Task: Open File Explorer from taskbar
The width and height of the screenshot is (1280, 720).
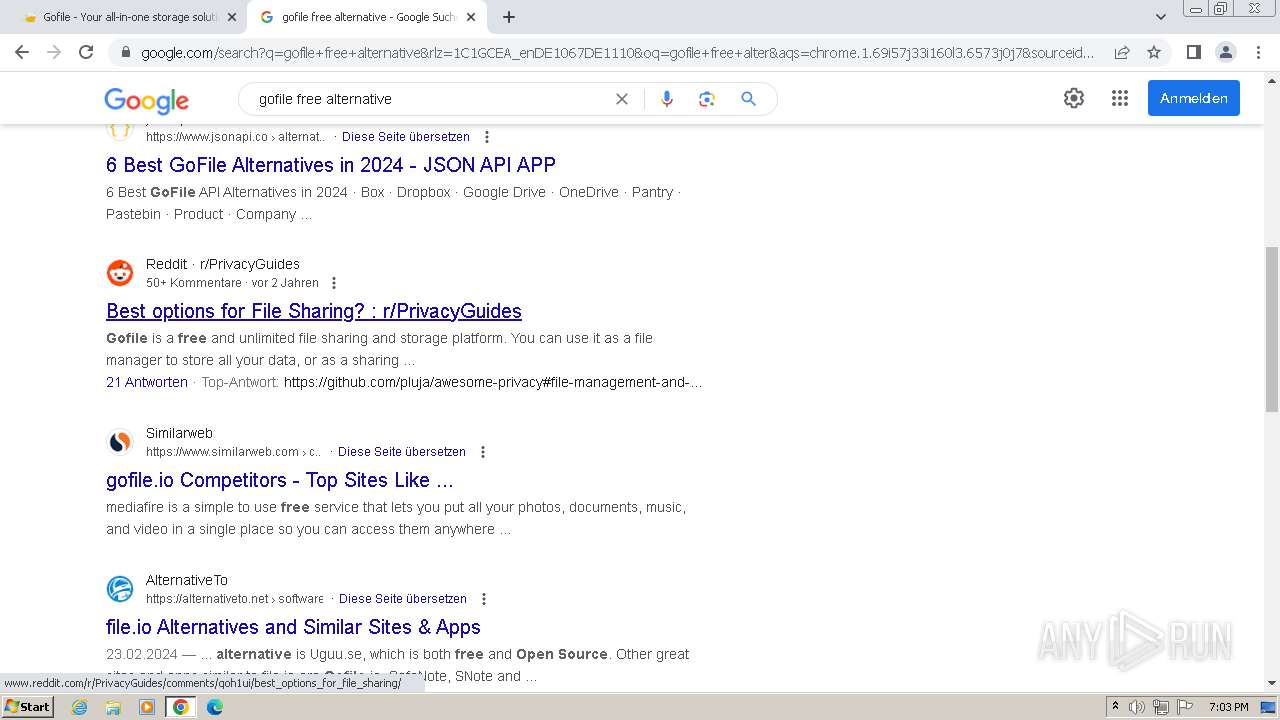Action: point(113,707)
